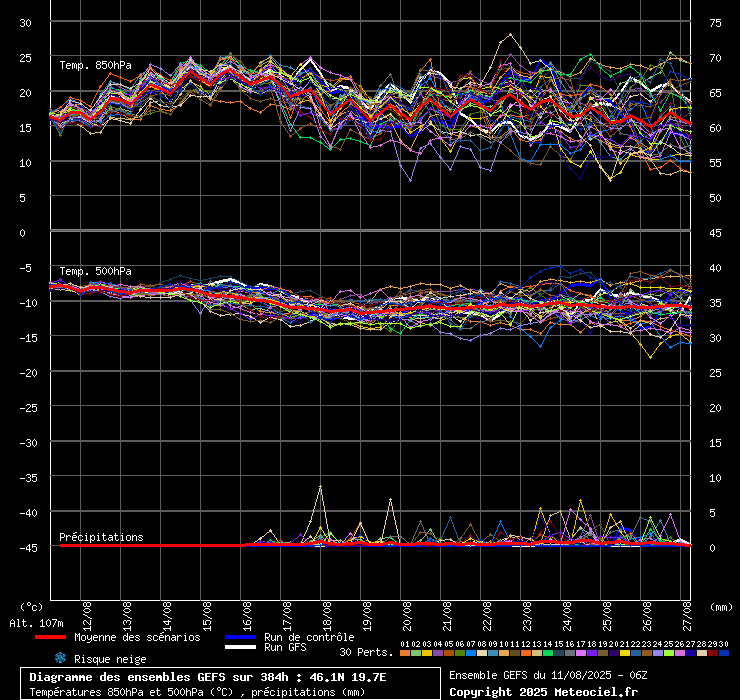Viewport: 740px width, 700px height.
Task: Select perturbation 17 light magenta swatch
Action: (x=580, y=653)
